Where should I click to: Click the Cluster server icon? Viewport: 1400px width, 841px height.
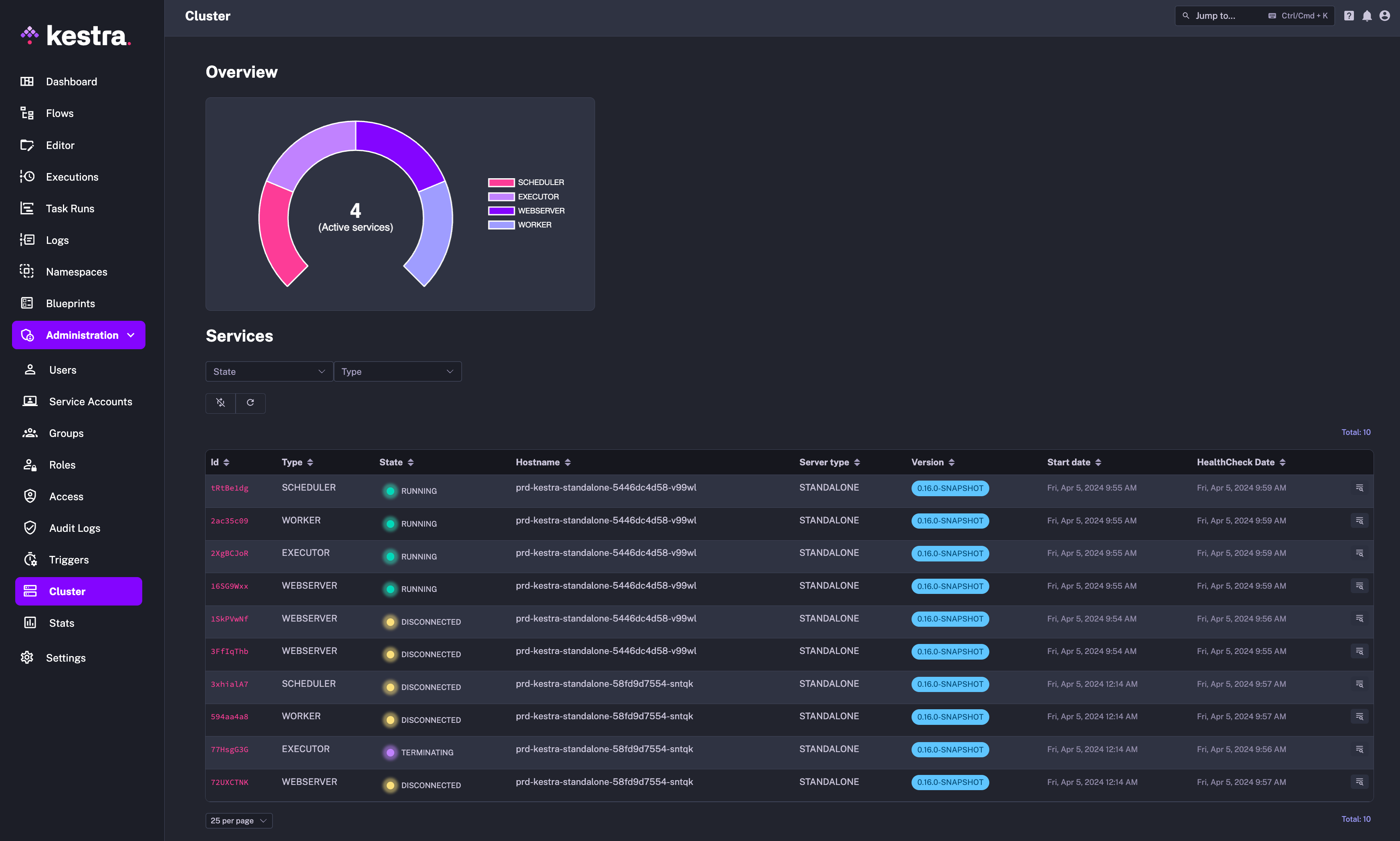point(30,591)
